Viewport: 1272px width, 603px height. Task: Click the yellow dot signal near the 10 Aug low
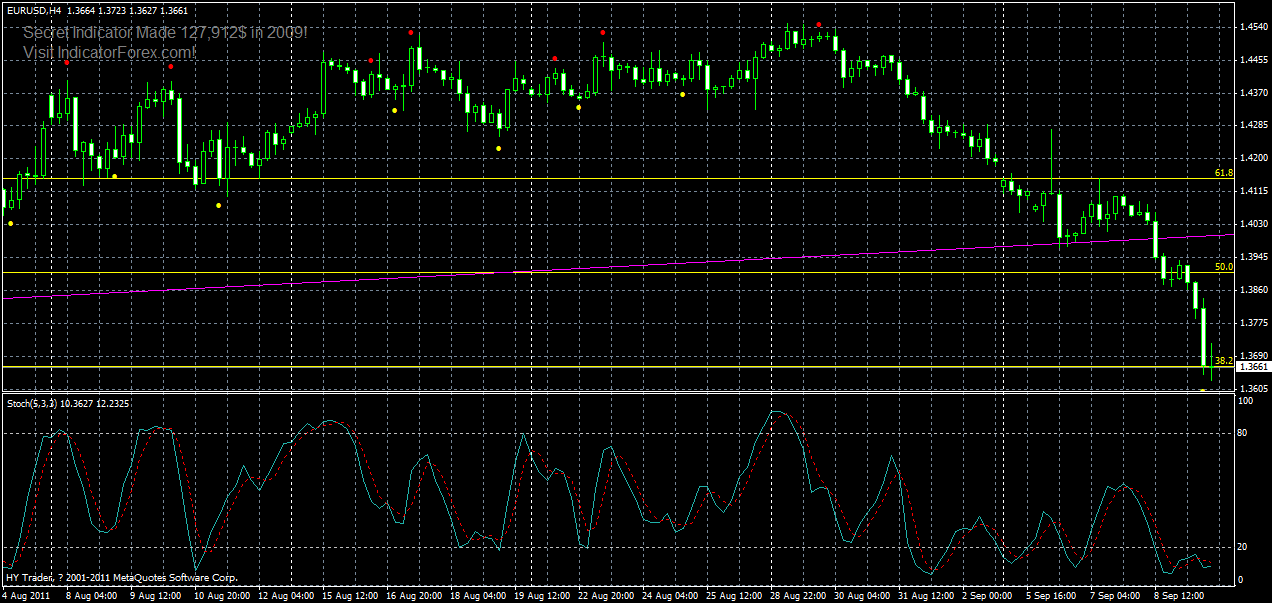[218, 205]
